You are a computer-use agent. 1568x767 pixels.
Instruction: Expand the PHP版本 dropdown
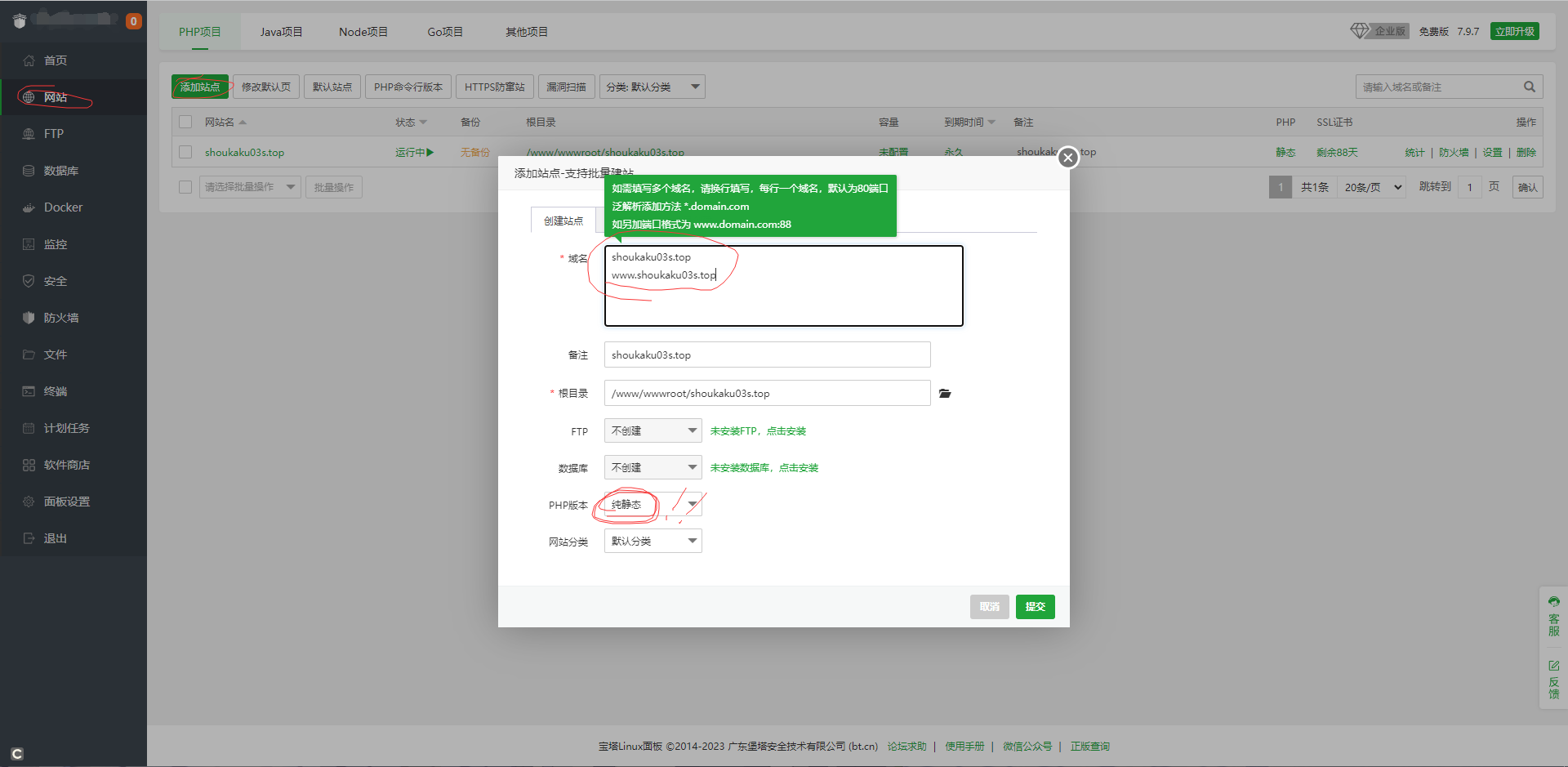pyautogui.click(x=653, y=505)
